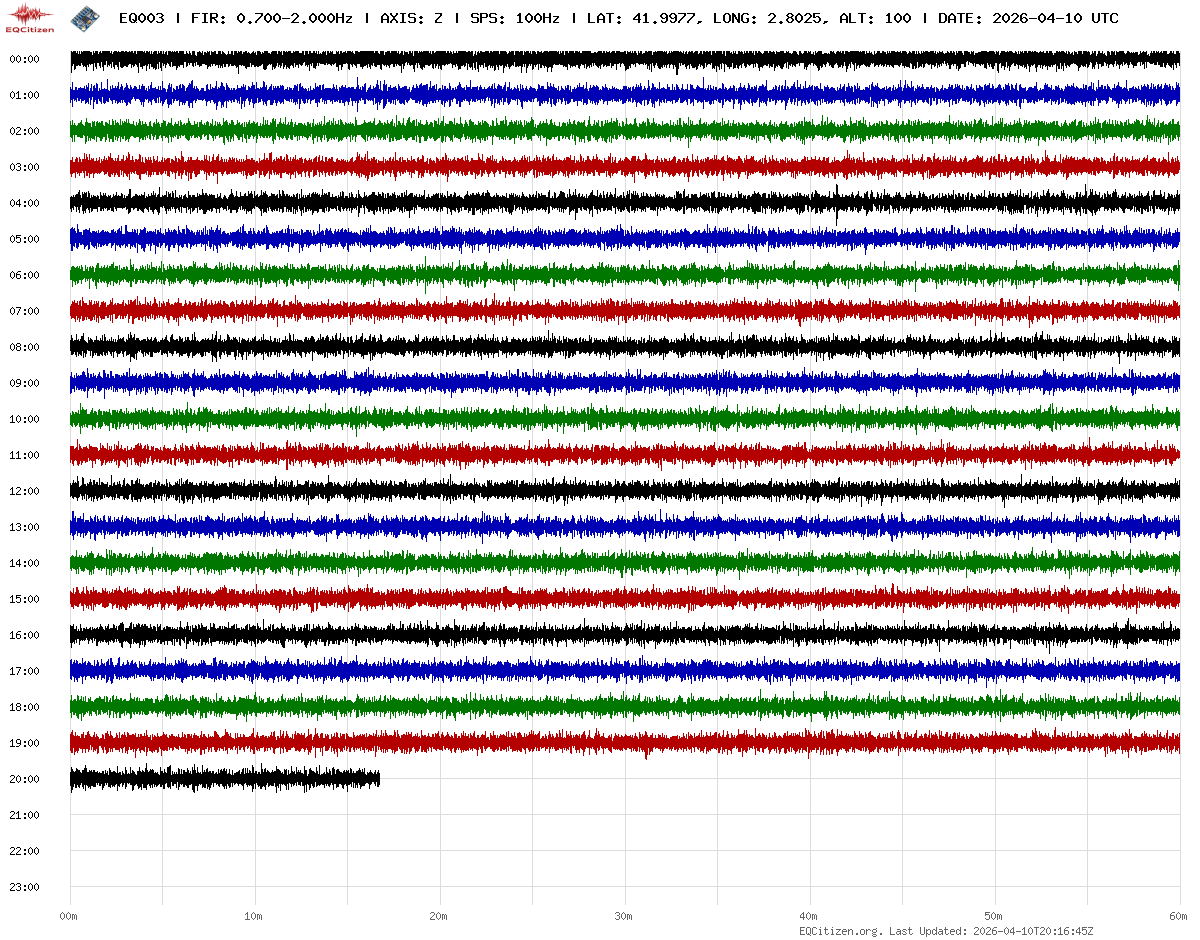This screenshot has height=940, width=1200.
Task: Click the 60m tick on the minute axis
Action: 1179,916
